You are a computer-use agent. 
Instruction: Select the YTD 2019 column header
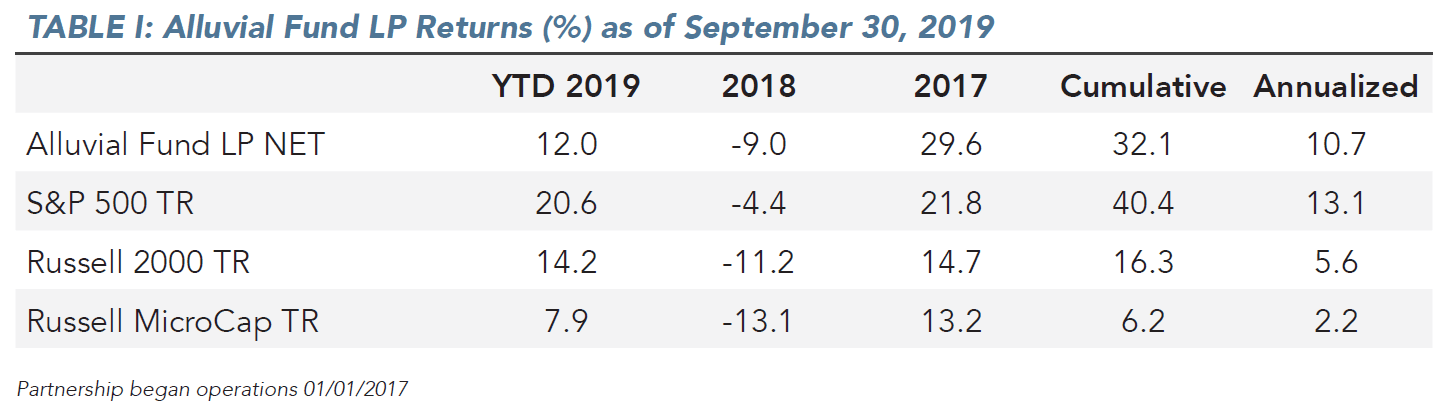click(x=565, y=86)
